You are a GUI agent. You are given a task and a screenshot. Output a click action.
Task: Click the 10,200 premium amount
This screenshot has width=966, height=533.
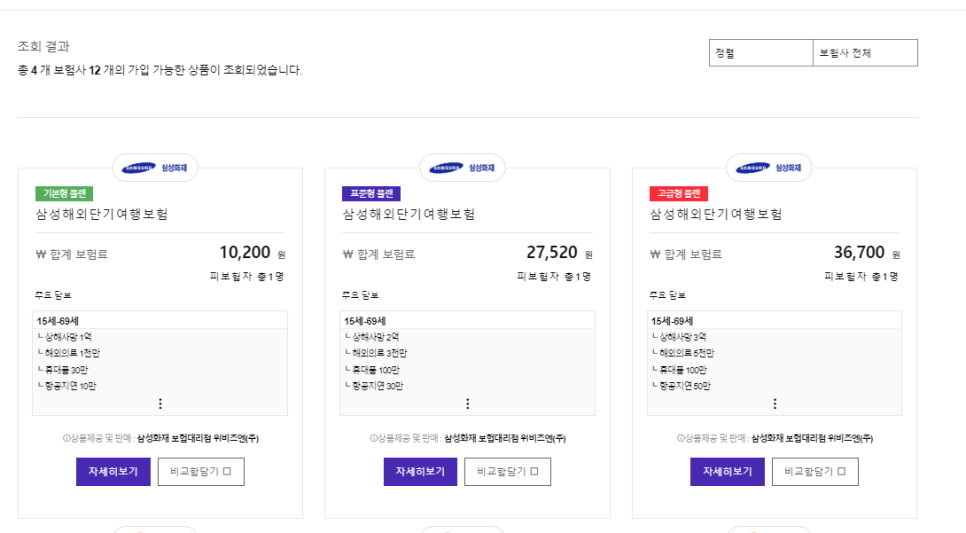[245, 253]
